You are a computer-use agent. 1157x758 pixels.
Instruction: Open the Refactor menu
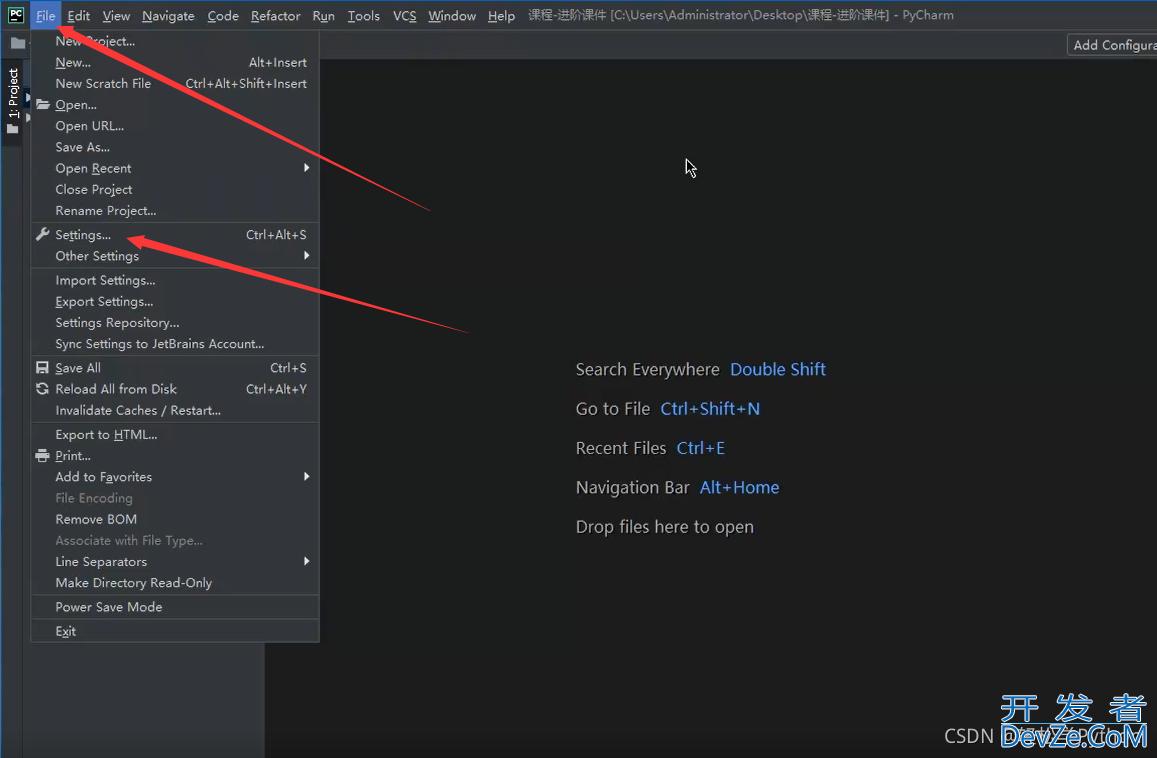pos(275,15)
